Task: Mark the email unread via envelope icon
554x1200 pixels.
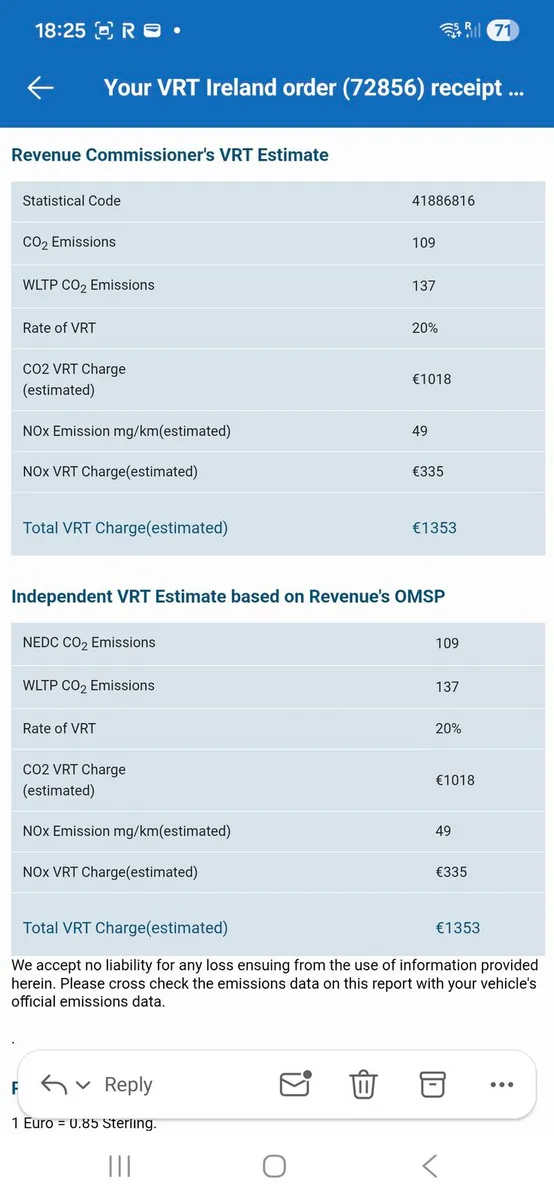Action: [295, 1083]
